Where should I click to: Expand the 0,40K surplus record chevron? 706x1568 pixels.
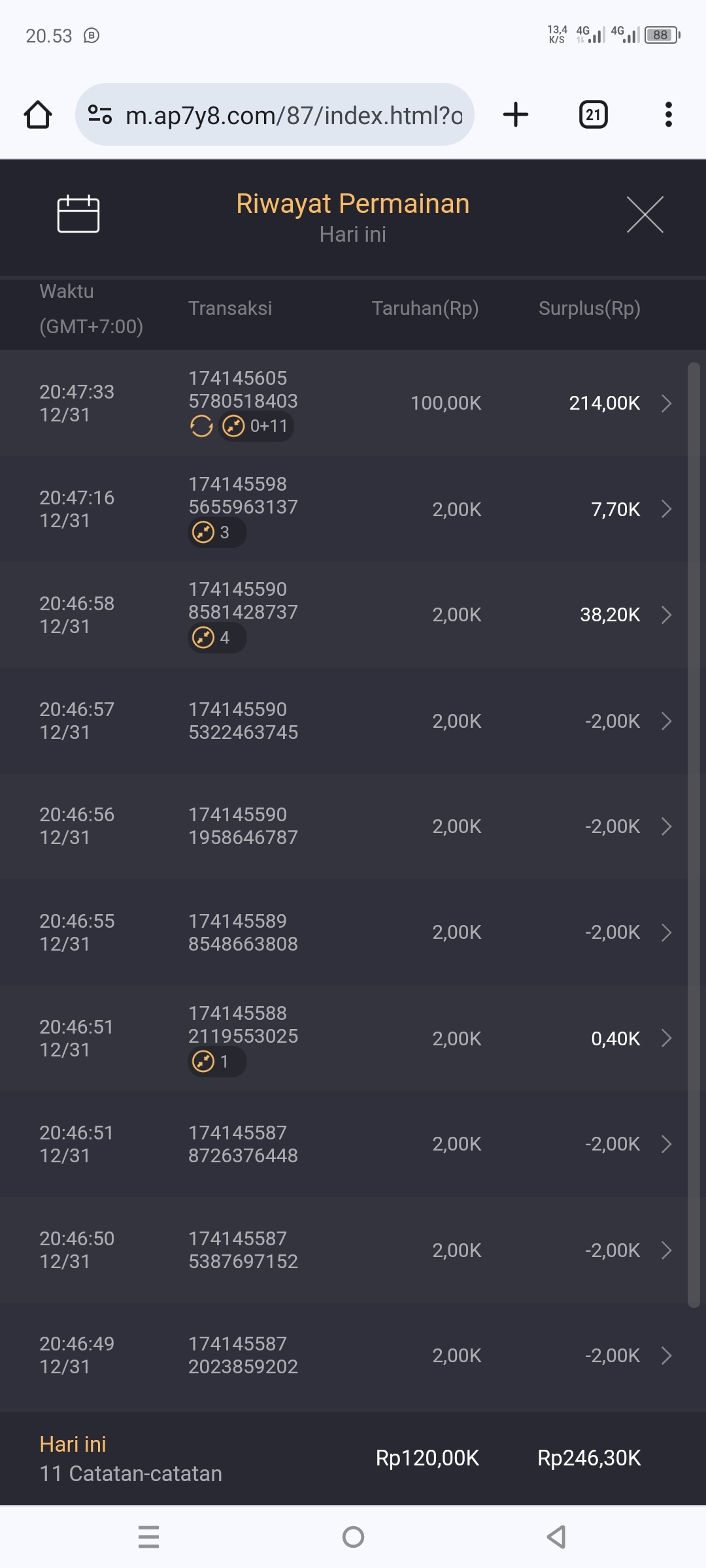coord(666,1038)
